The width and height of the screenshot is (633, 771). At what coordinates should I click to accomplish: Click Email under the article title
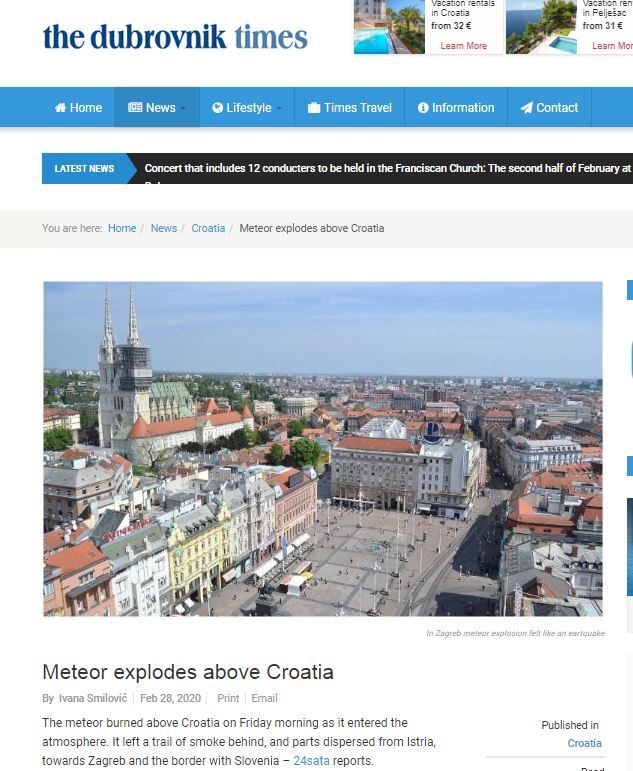[x=265, y=698]
